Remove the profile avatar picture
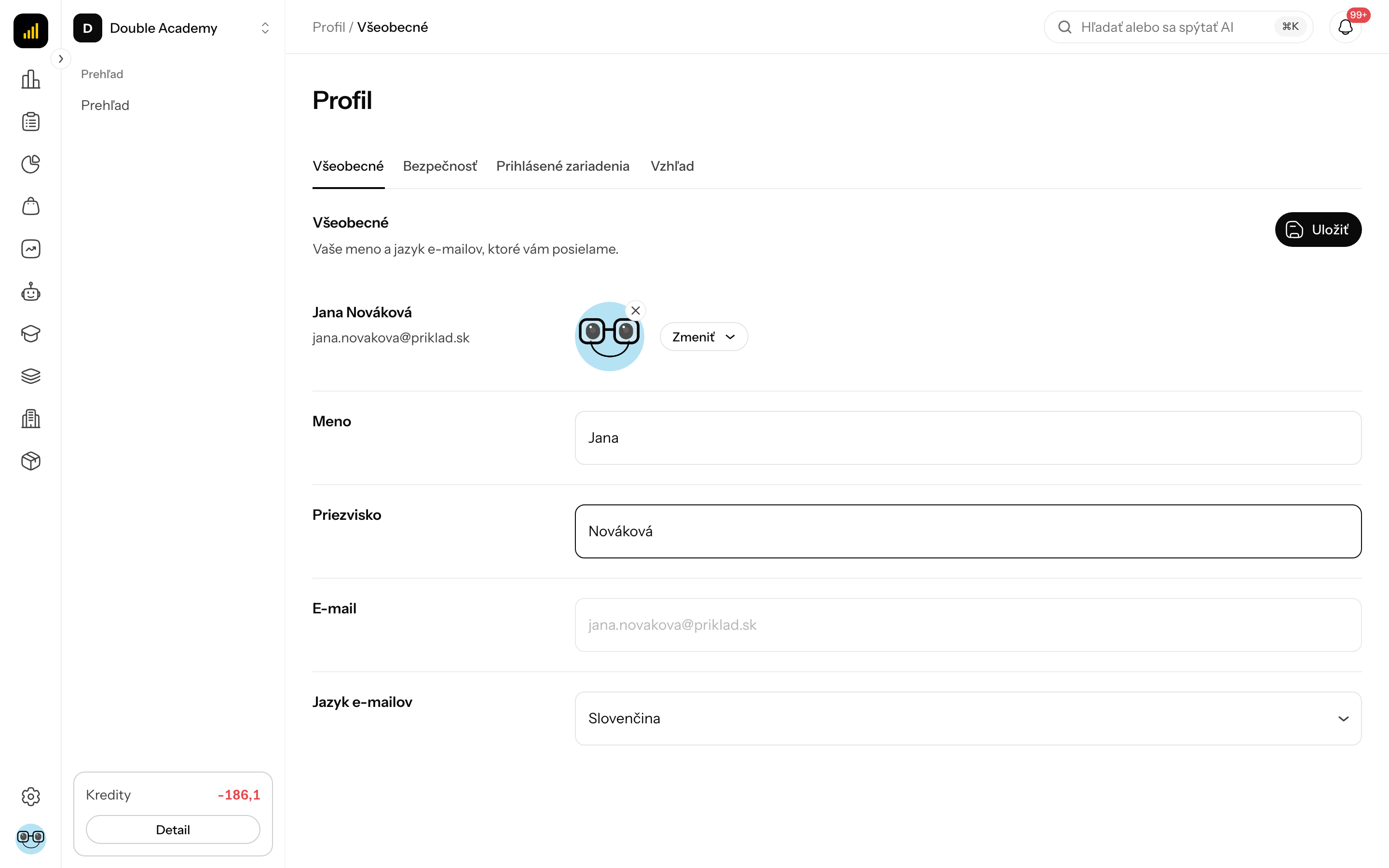The width and height of the screenshot is (1389, 868). (635, 311)
